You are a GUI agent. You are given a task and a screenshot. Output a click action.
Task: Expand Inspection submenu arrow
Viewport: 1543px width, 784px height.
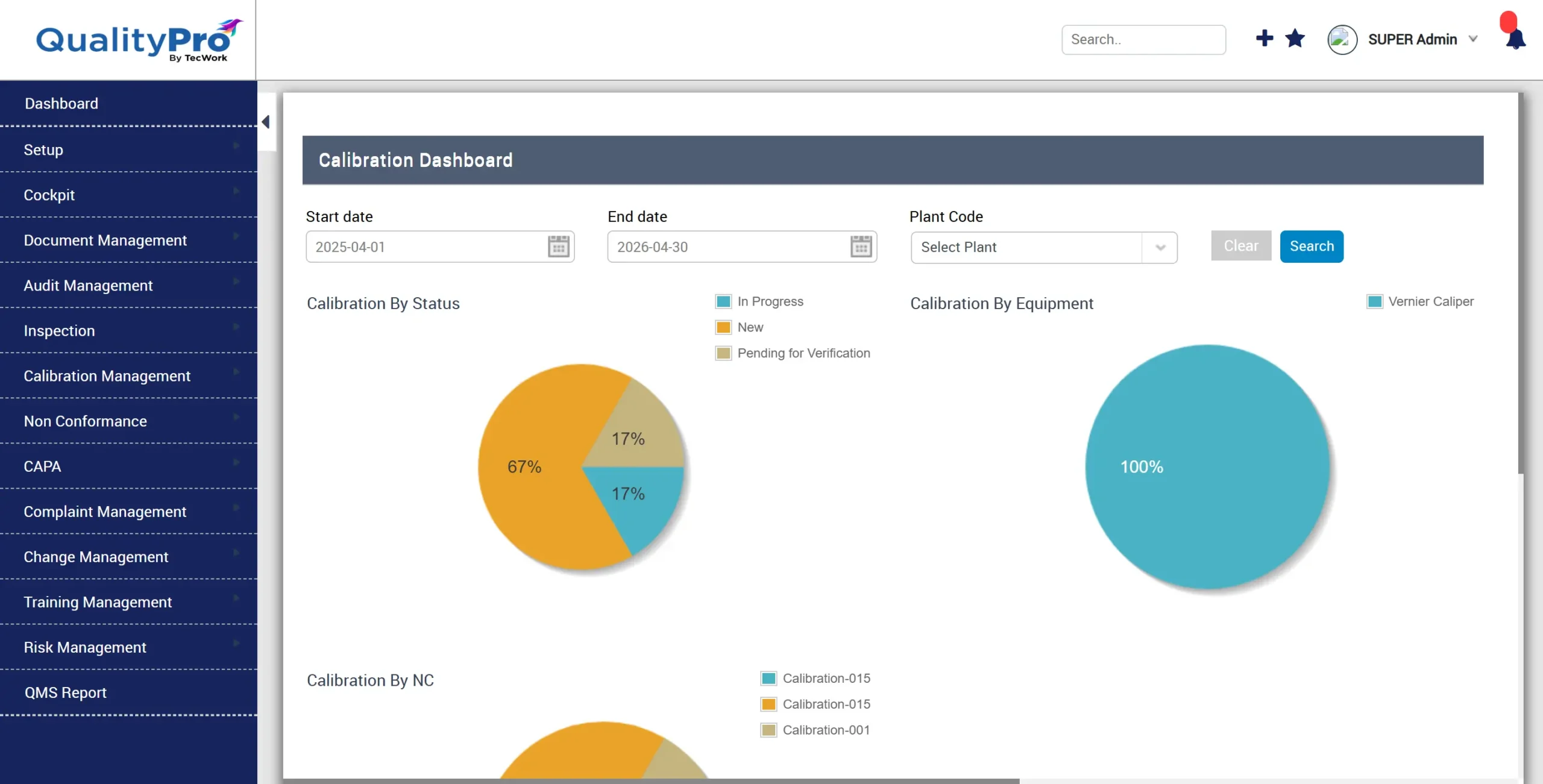tap(236, 326)
